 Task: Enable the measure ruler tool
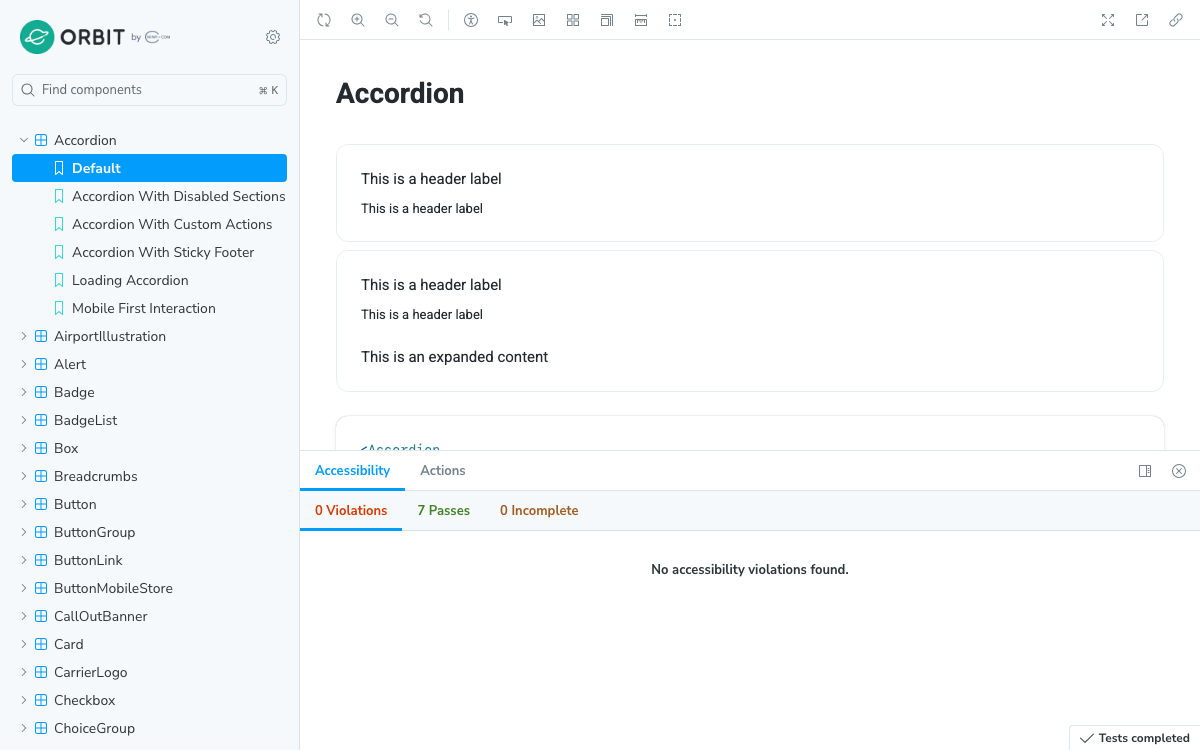pyautogui.click(x=641, y=20)
